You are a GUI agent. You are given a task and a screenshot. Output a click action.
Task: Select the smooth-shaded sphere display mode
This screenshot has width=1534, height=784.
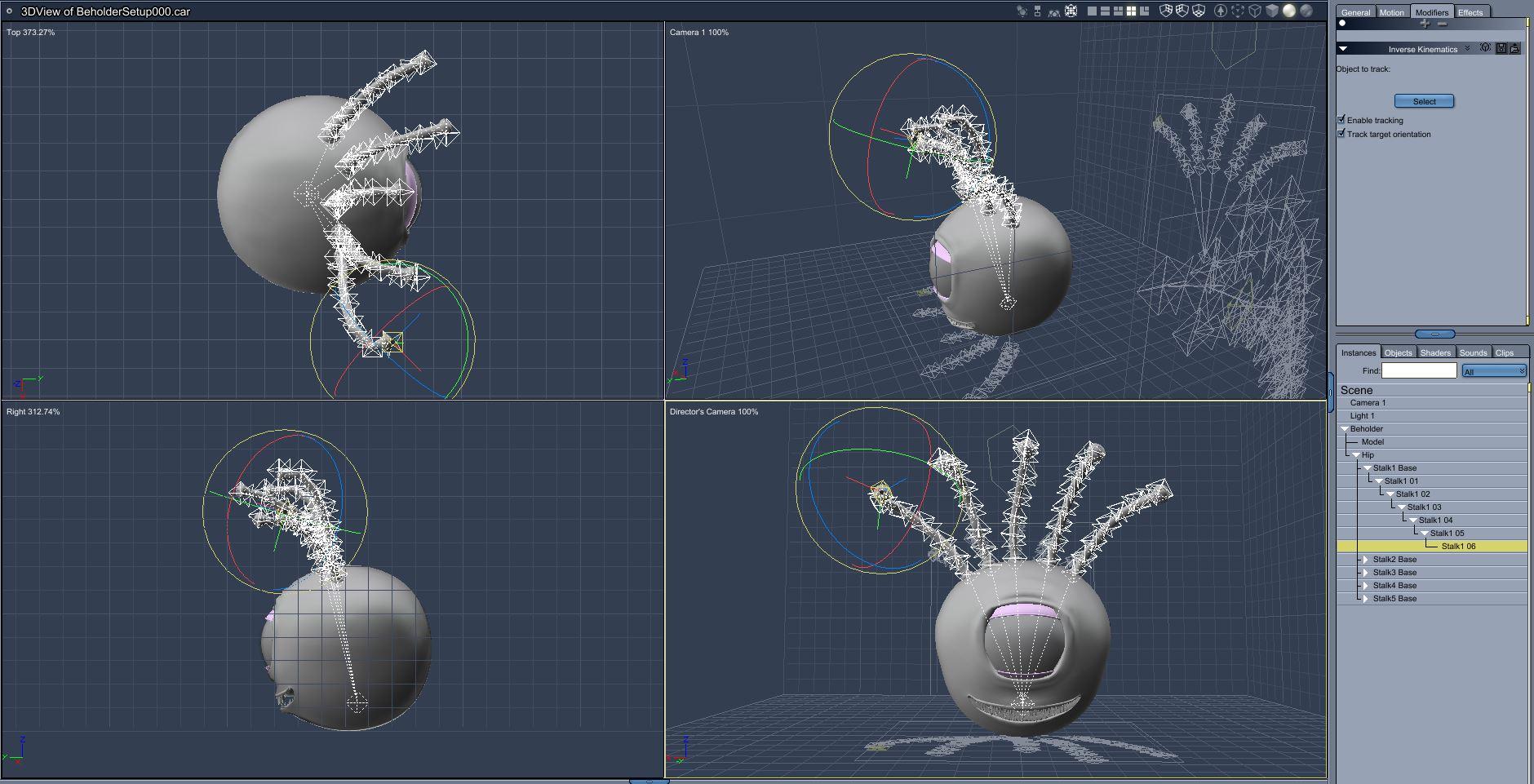tap(1289, 11)
